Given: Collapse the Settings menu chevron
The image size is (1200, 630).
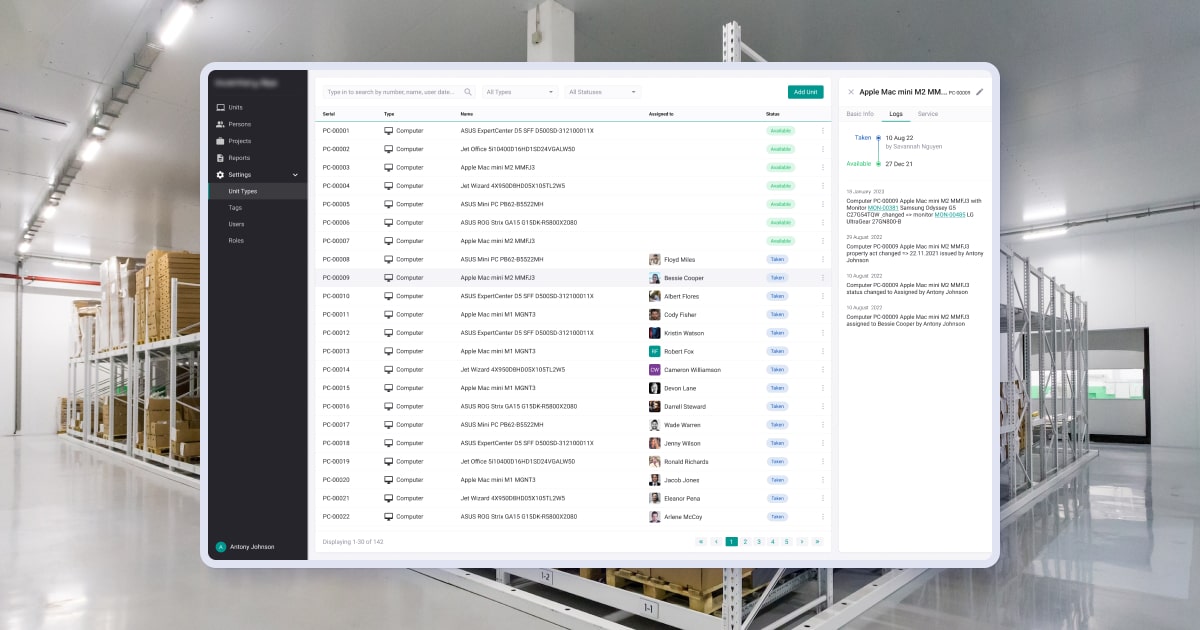Looking at the screenshot, I should 294,173.
